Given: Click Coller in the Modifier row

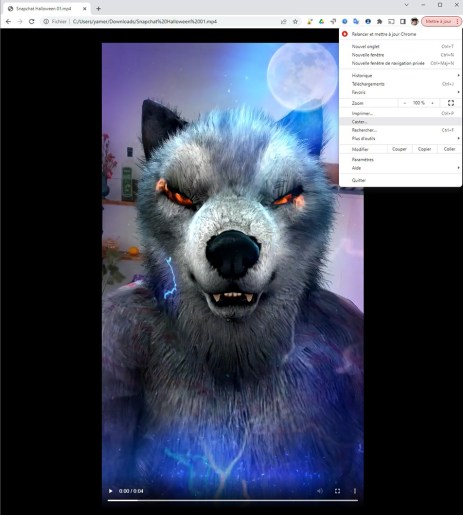Looking at the screenshot, I should (x=449, y=149).
